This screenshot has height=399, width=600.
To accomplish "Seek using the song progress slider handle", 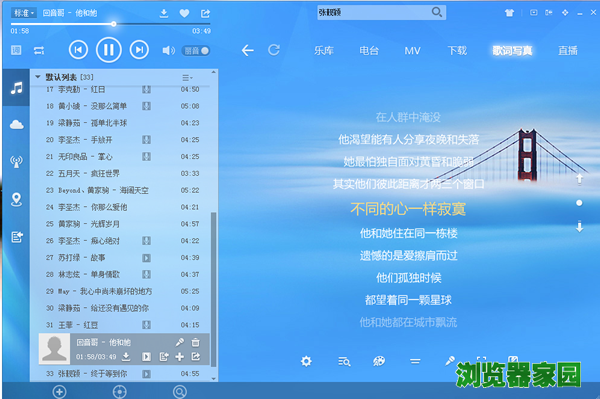I will coord(114,24).
